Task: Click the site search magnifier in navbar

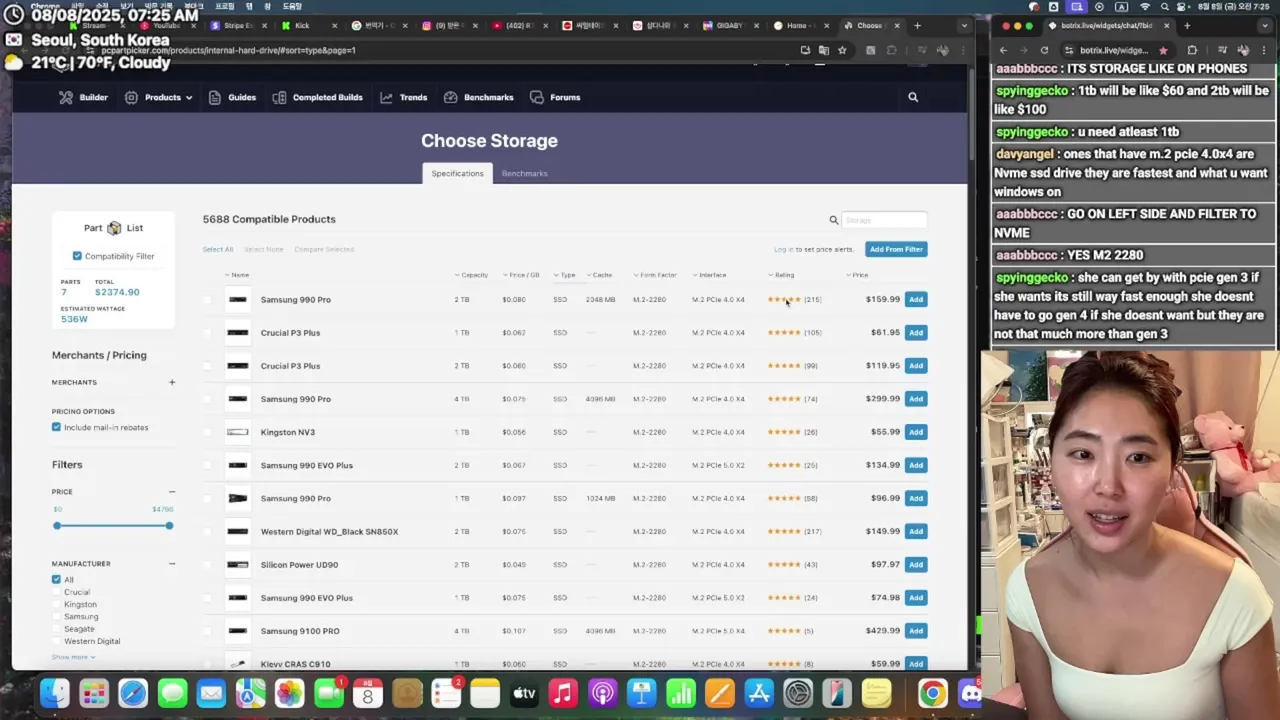Action: 913,97
